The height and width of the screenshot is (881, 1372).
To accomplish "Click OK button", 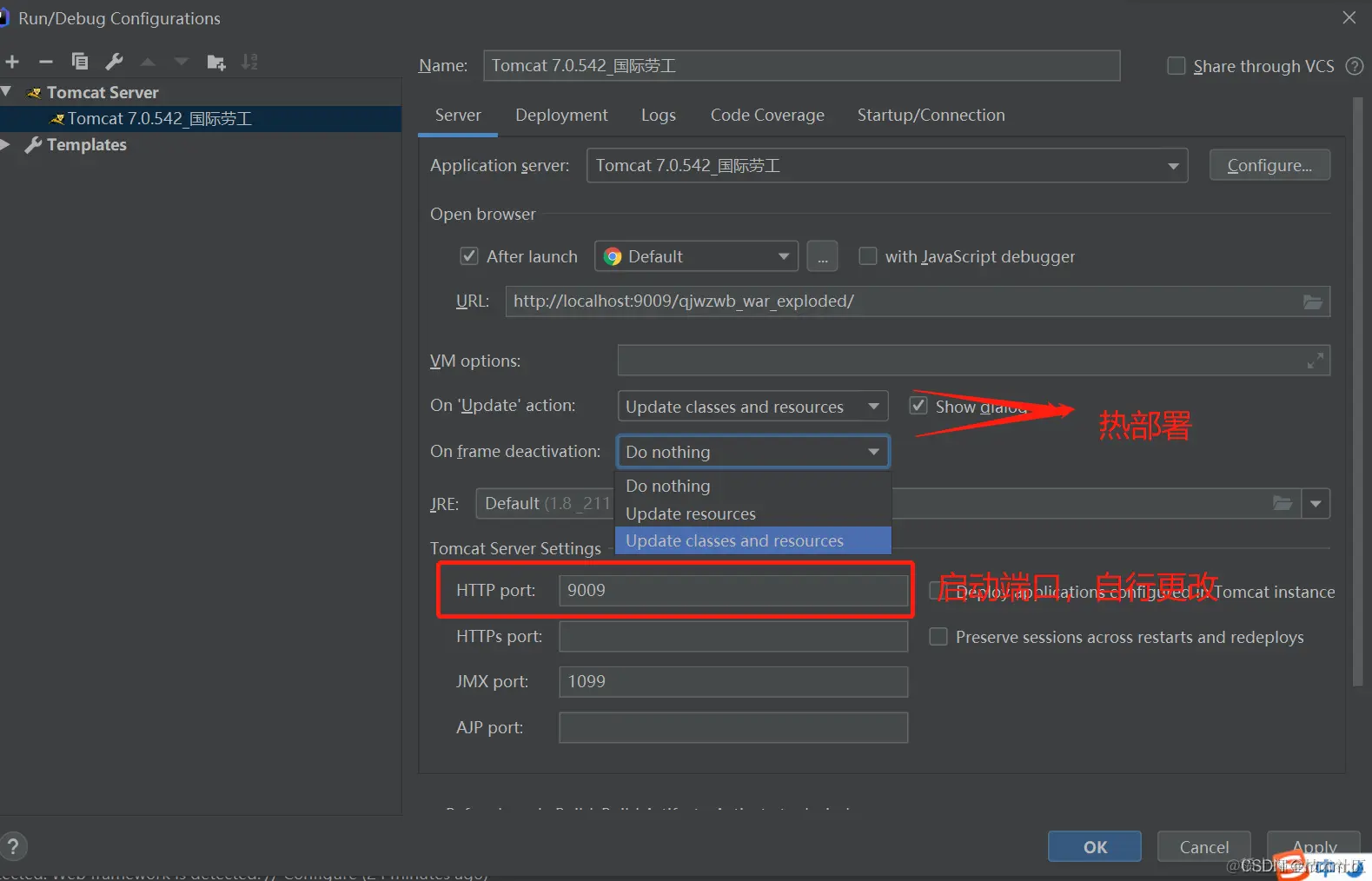I will (1095, 847).
